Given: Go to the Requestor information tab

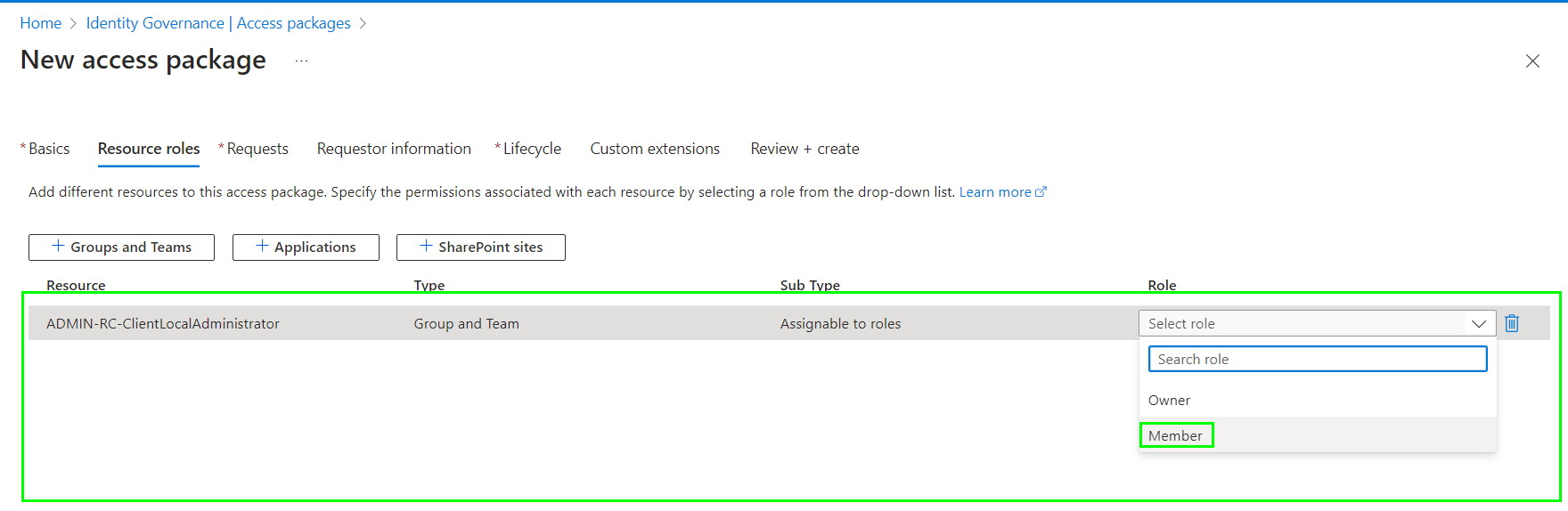Looking at the screenshot, I should tap(394, 149).
